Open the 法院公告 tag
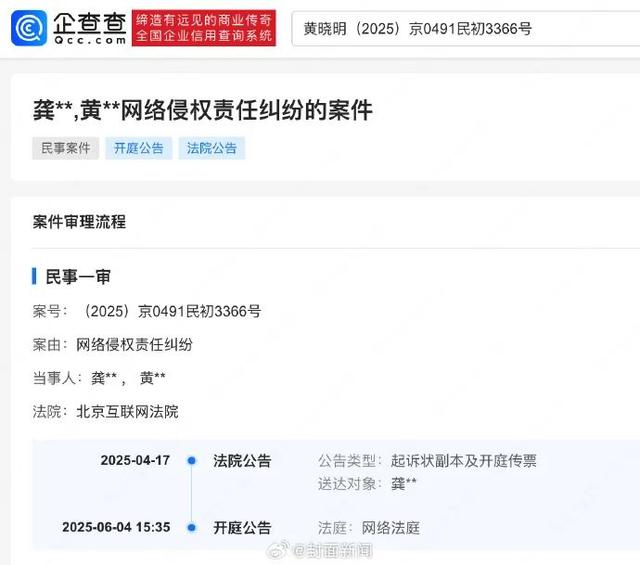The width and height of the screenshot is (640, 565). [x=212, y=148]
